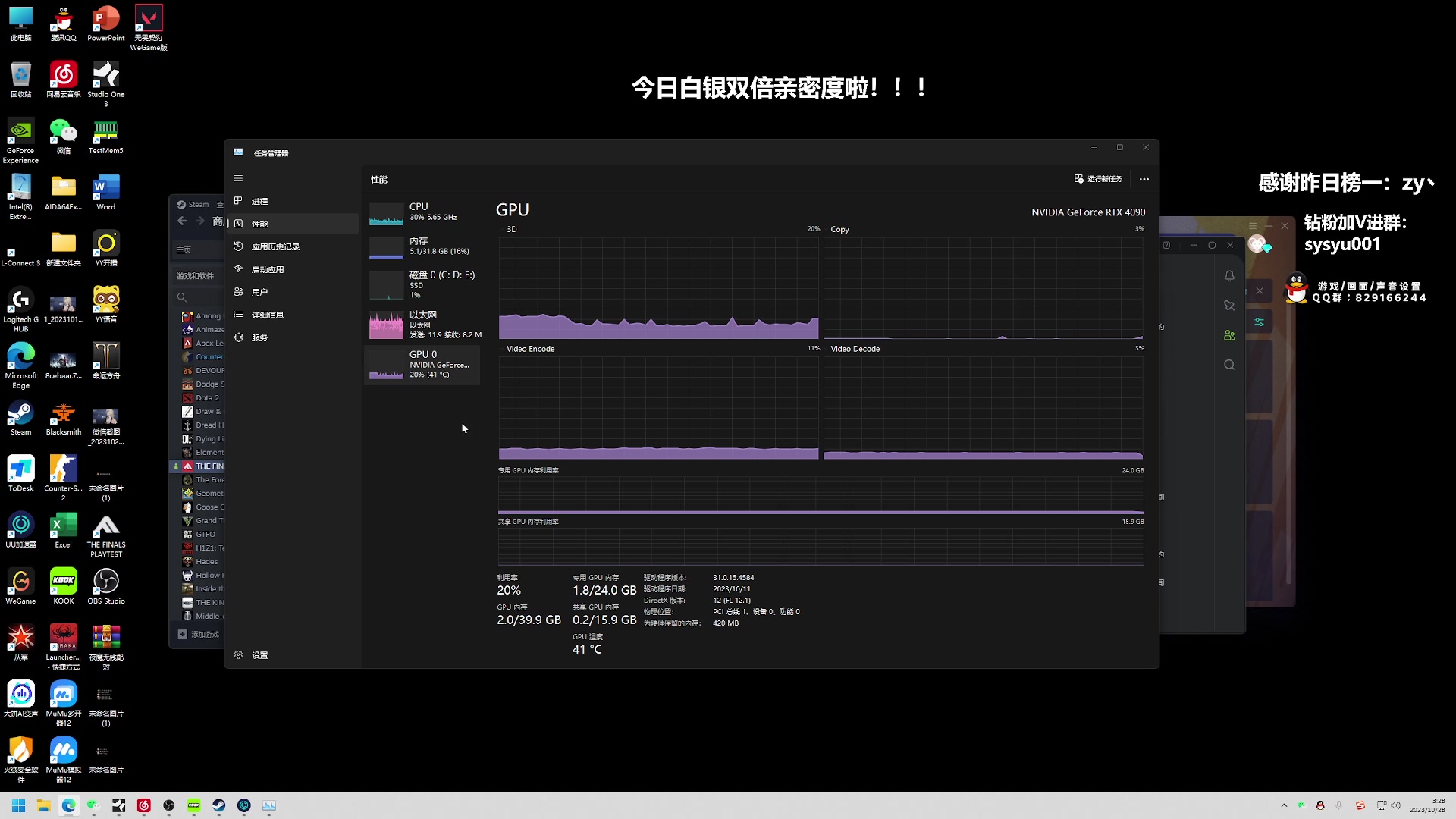Screen dimensions: 1456x819
Task: Open the Logitech G HUB desktop icon
Action: click(x=20, y=309)
